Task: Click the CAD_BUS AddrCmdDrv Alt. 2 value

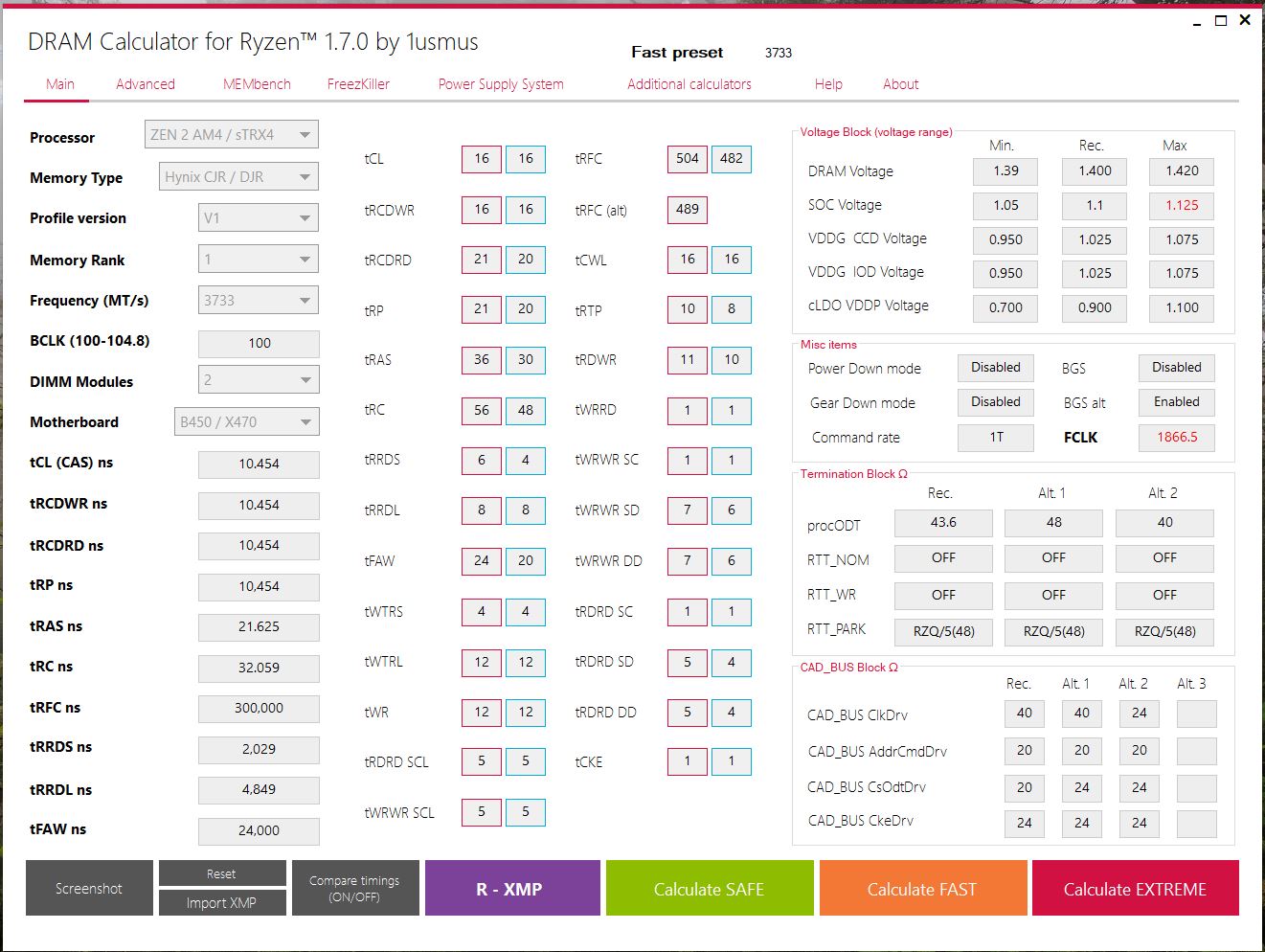Action: 1140,751
